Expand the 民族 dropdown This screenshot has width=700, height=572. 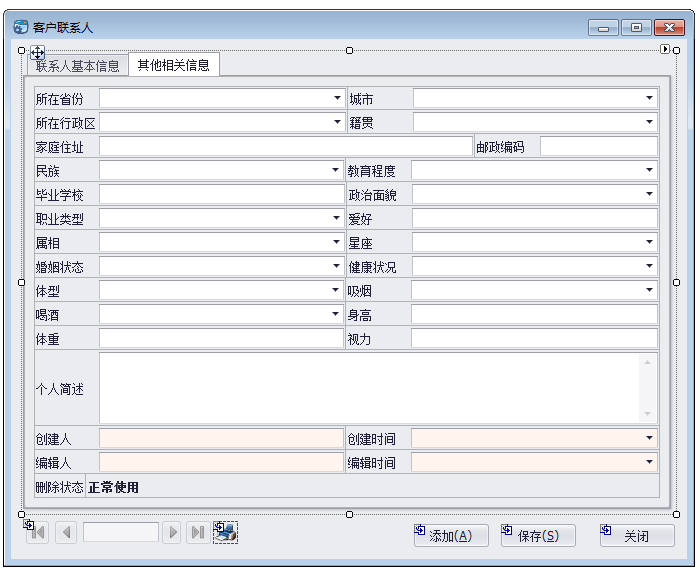point(335,170)
